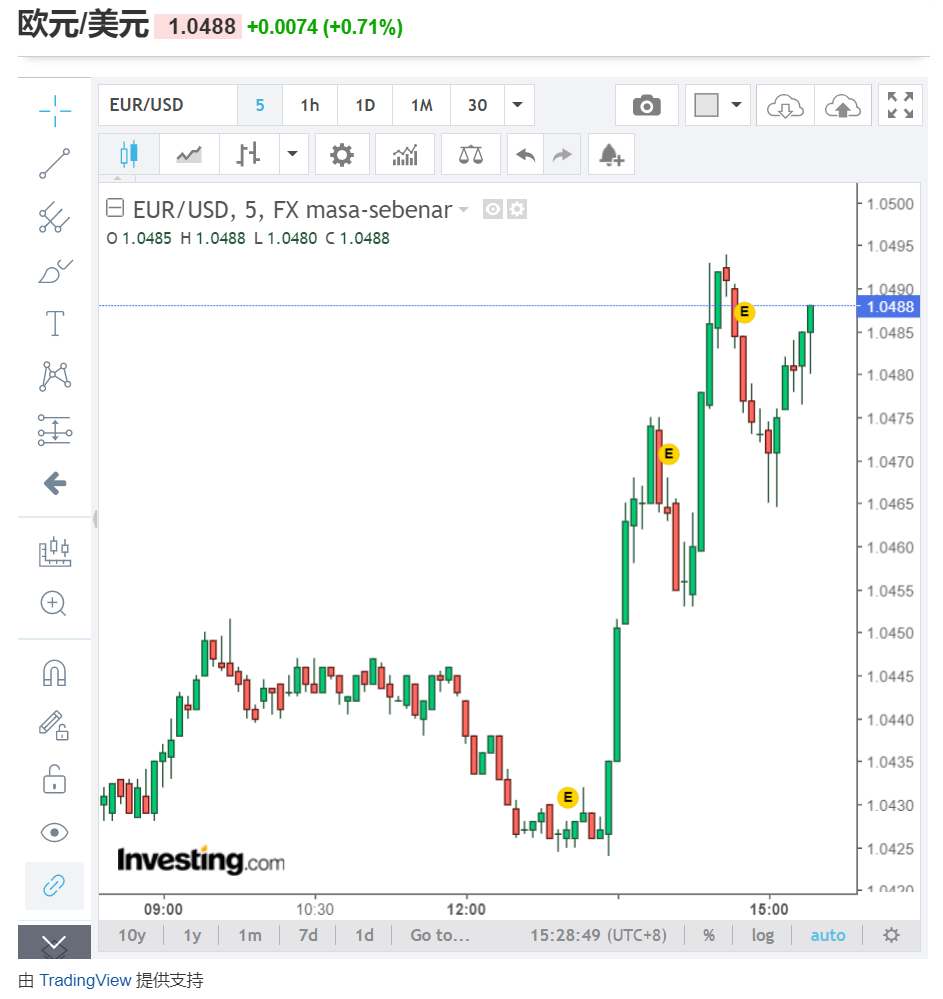Image resolution: width=943 pixels, height=999 pixels.
Task: Select the pitchfork drawing tool
Action: pyautogui.click(x=55, y=217)
